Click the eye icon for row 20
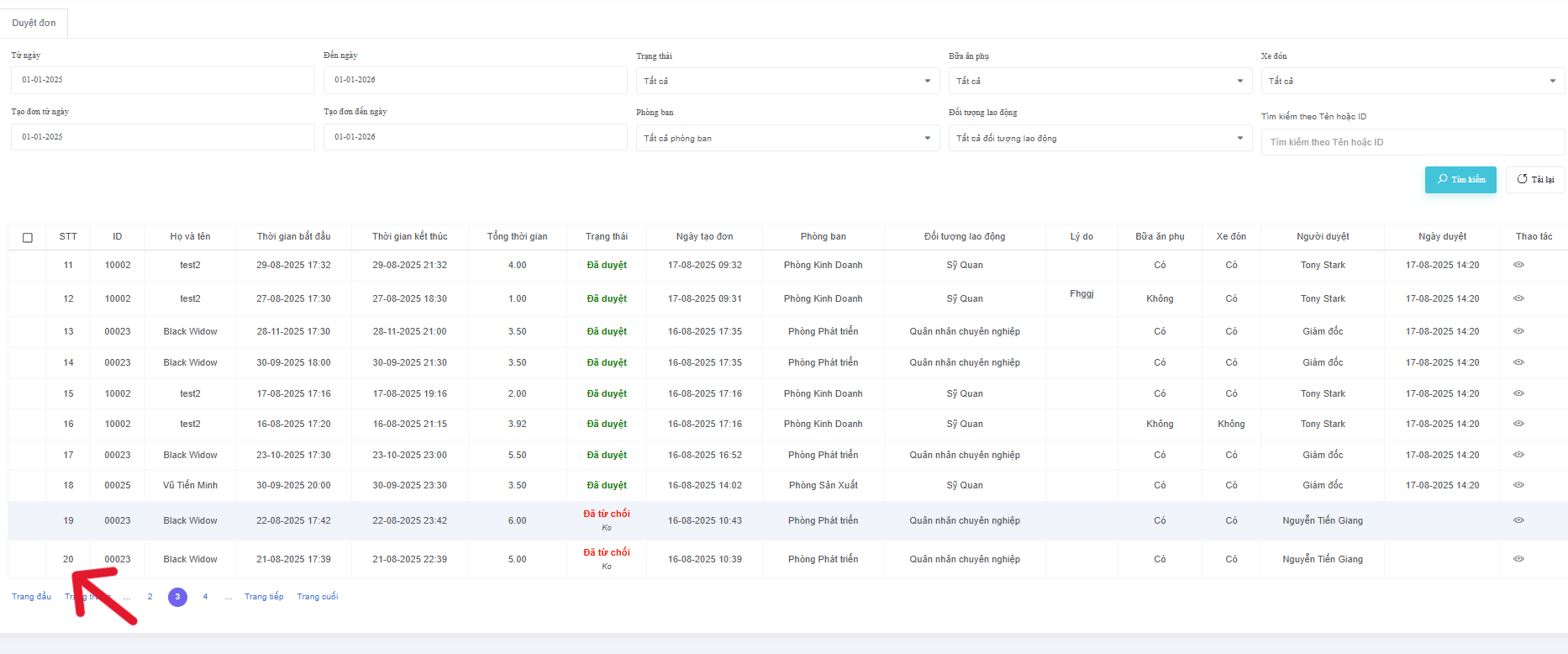1568x654 pixels. tap(1518, 559)
